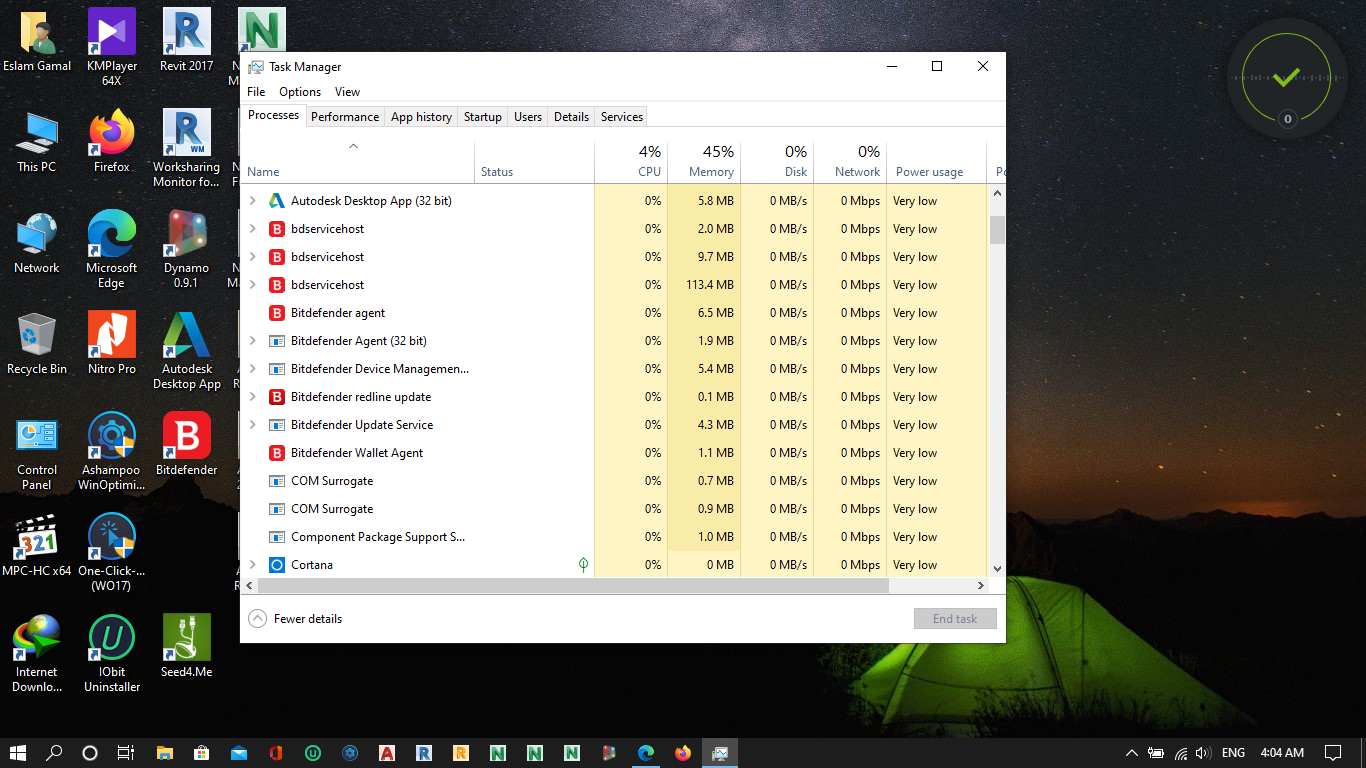Expand the Autodesk Desktop App process group

pyautogui.click(x=253, y=201)
